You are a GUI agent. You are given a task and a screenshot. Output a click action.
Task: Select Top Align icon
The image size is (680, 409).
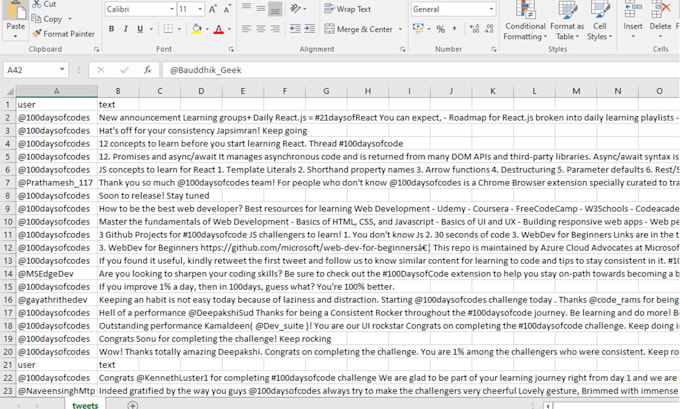click(x=246, y=8)
